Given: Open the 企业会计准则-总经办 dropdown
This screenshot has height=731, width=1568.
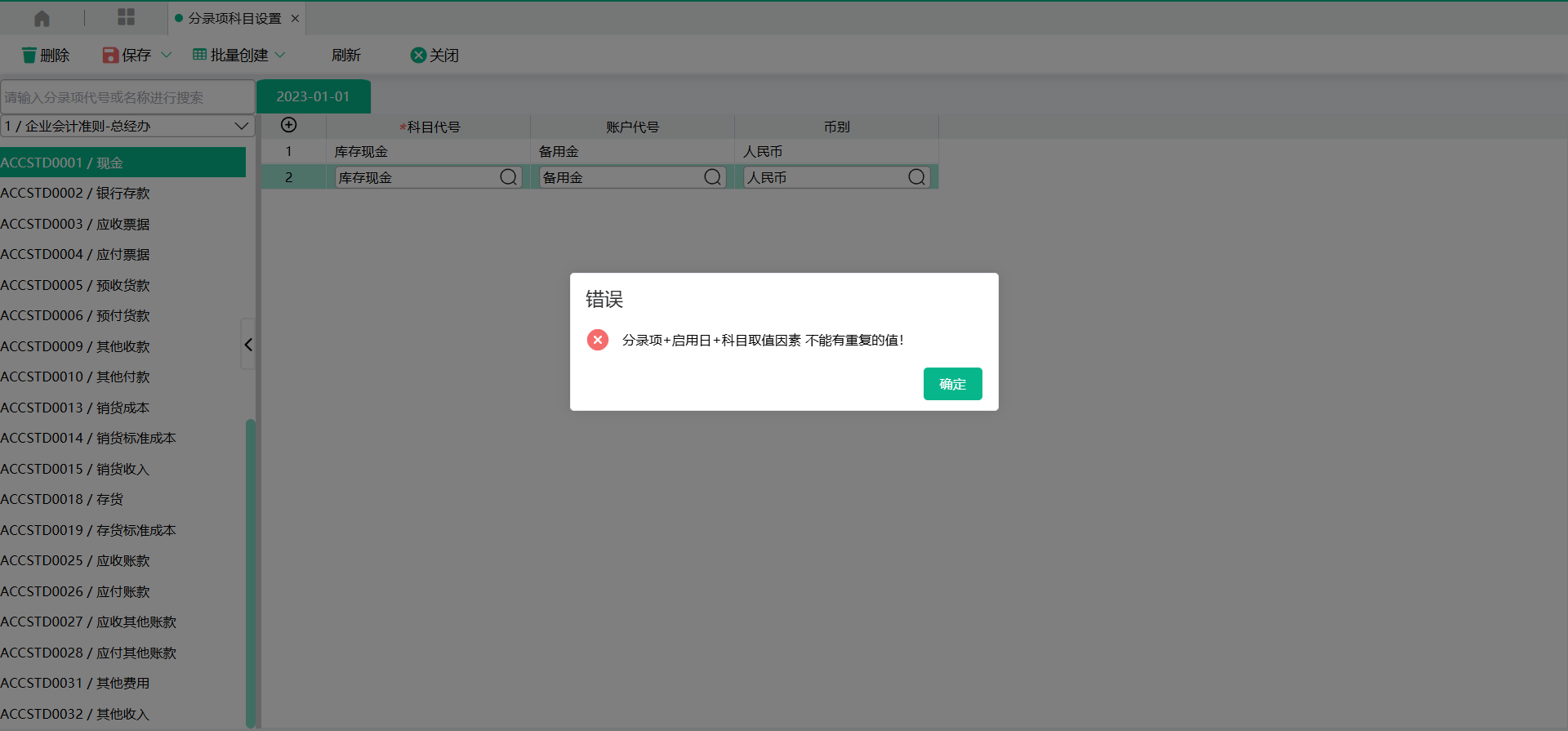Looking at the screenshot, I should [x=127, y=126].
